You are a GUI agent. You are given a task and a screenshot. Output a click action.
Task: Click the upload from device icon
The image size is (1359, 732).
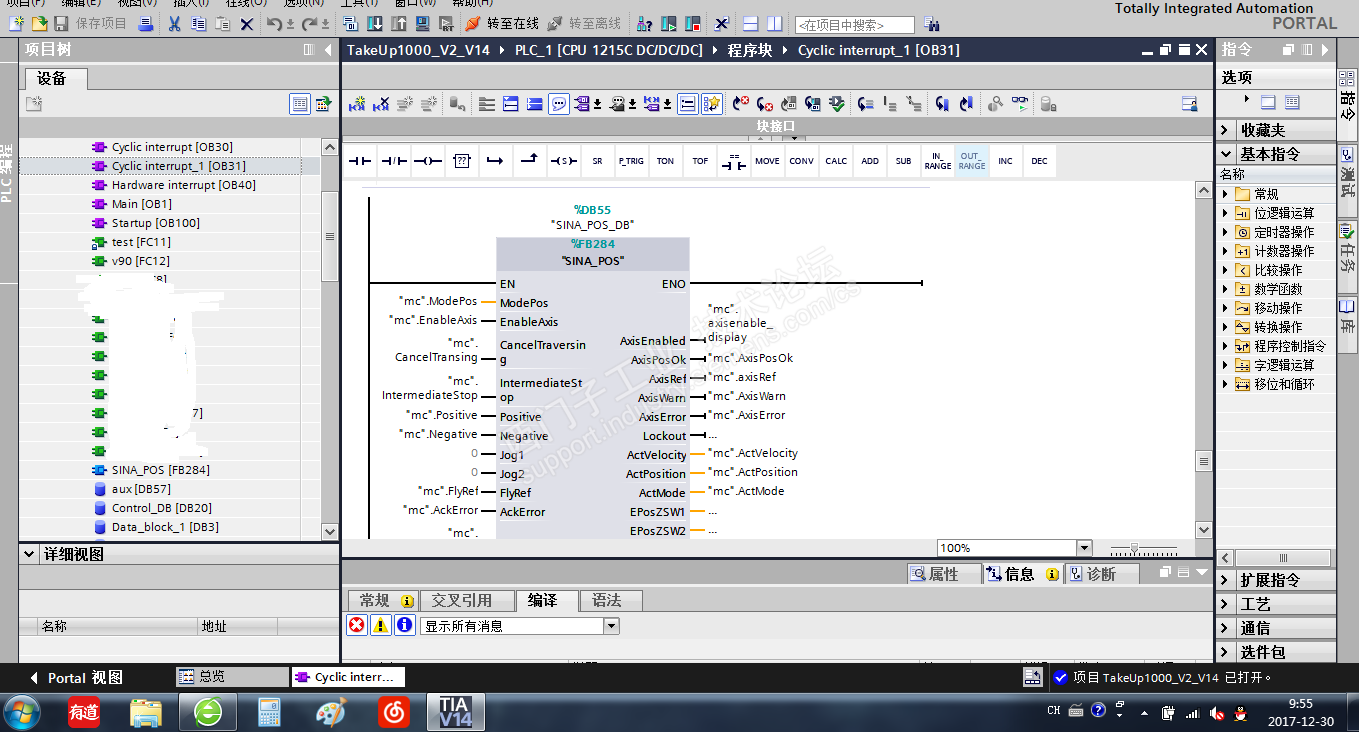click(397, 23)
